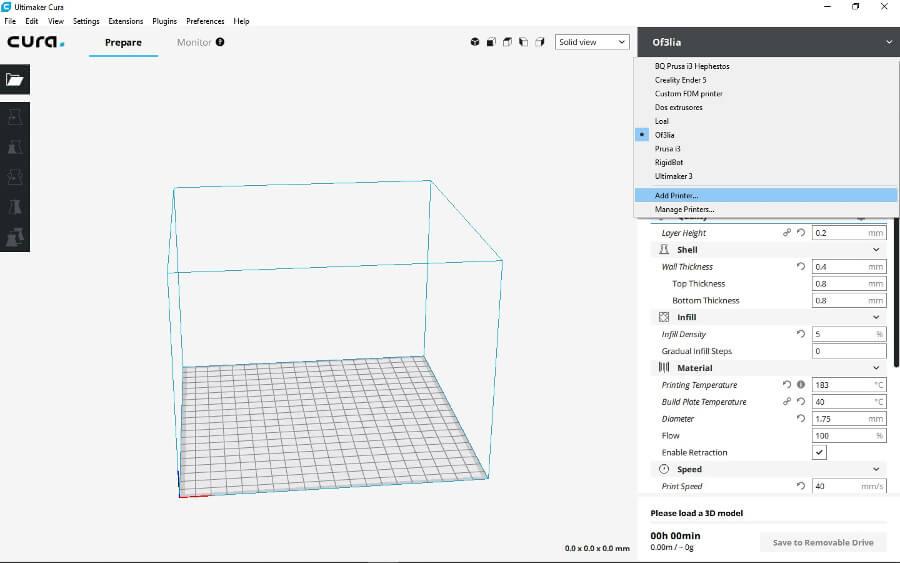Collapse the Material settings section

[876, 368]
